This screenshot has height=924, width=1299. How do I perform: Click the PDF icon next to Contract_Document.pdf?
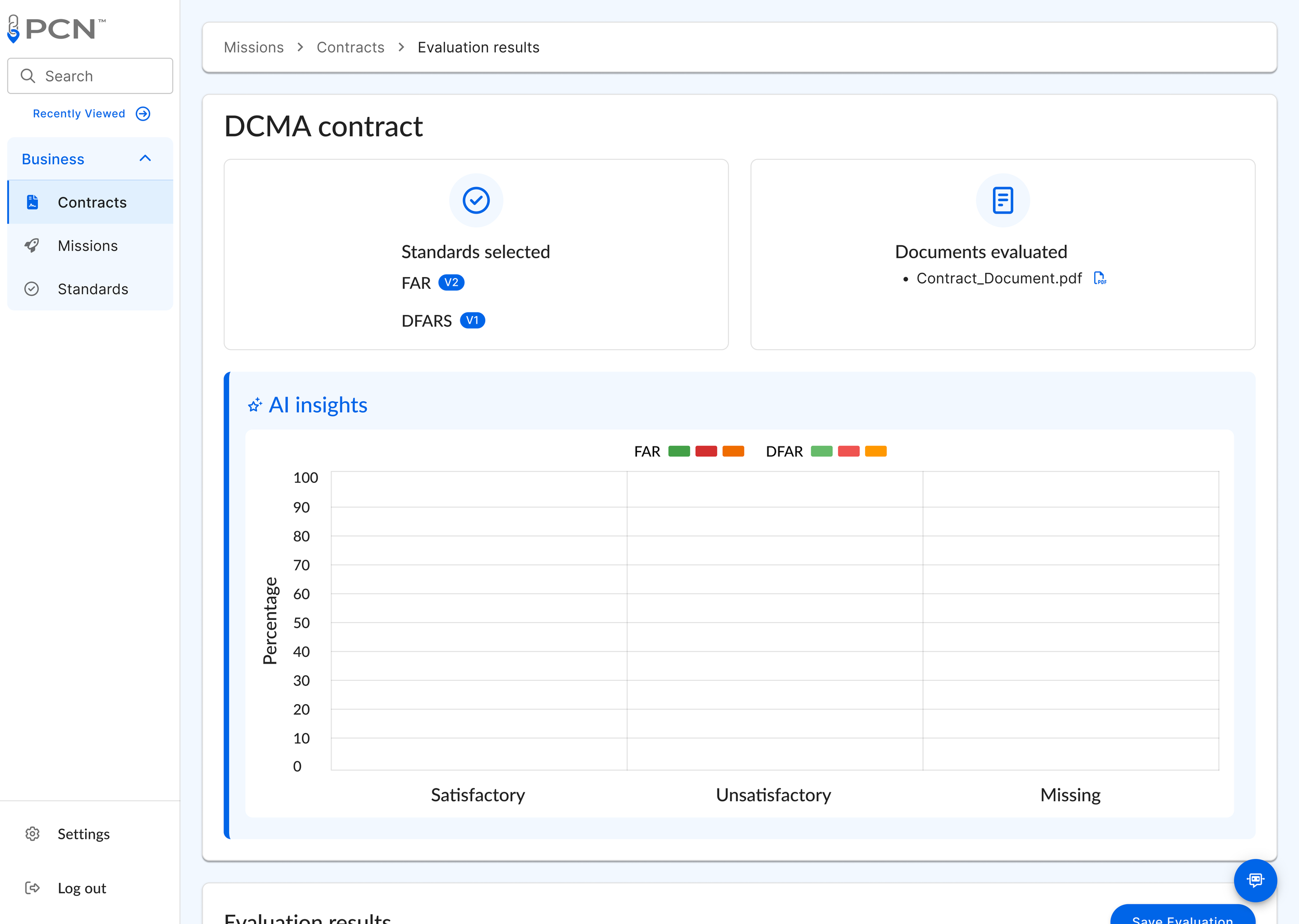[1099, 278]
